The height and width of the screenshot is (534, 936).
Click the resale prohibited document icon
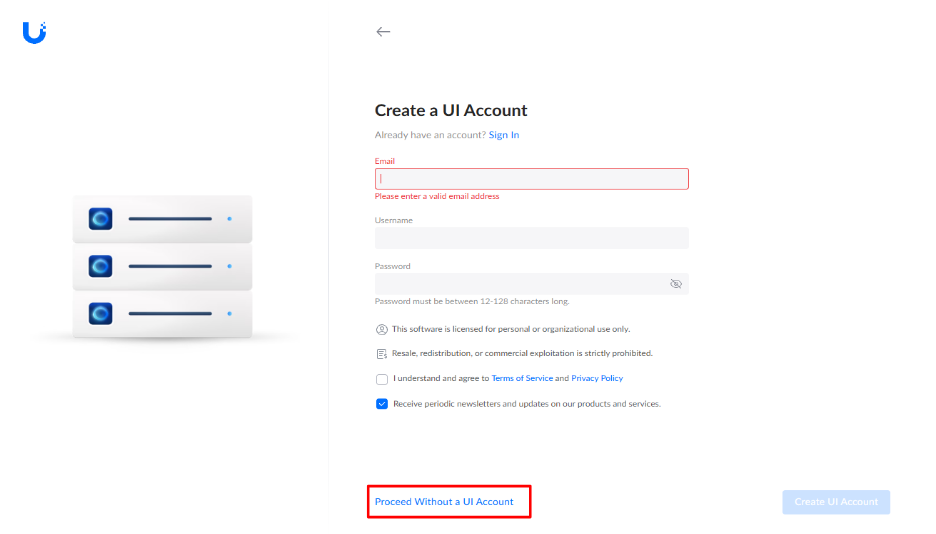[x=381, y=354]
